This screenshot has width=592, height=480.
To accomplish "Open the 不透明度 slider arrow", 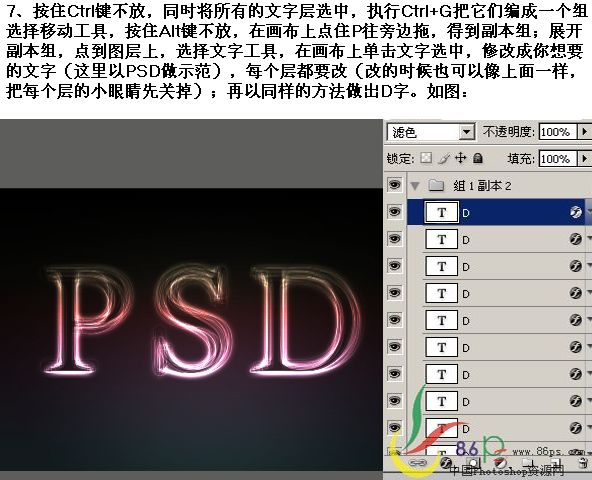I will (585, 132).
